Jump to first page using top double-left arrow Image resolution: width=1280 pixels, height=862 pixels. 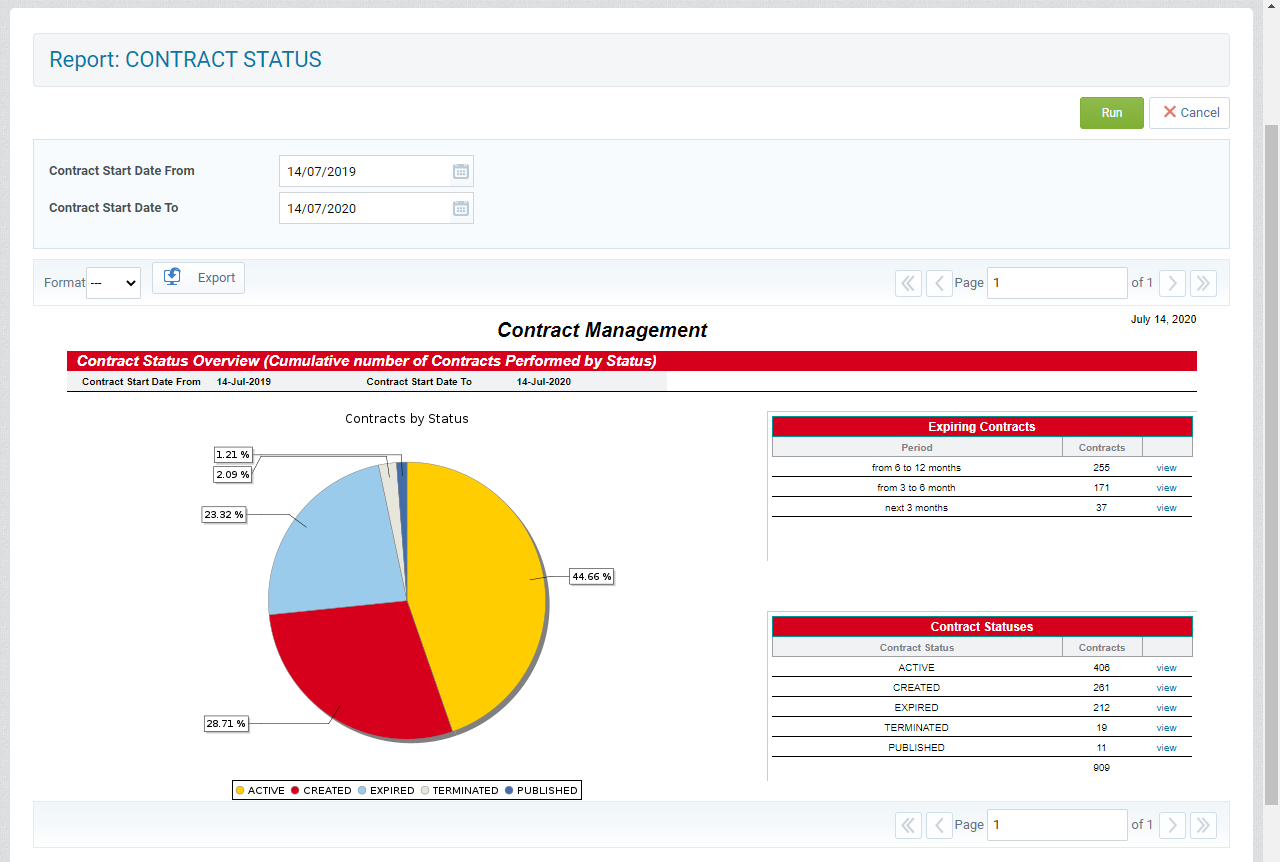click(908, 283)
